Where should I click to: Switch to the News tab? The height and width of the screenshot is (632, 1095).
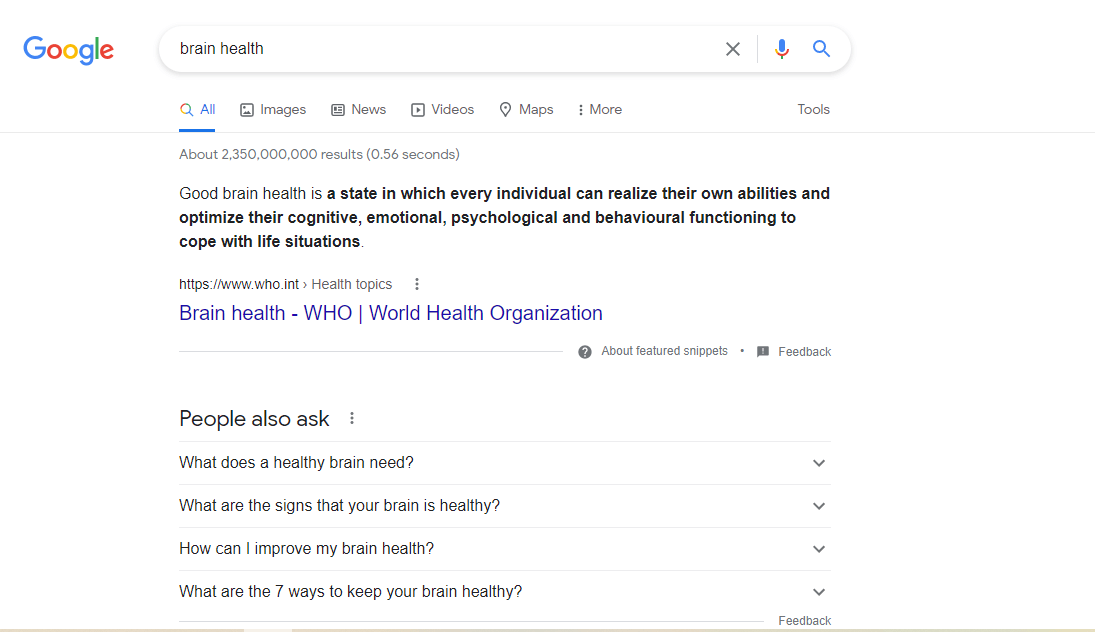pyautogui.click(x=358, y=110)
